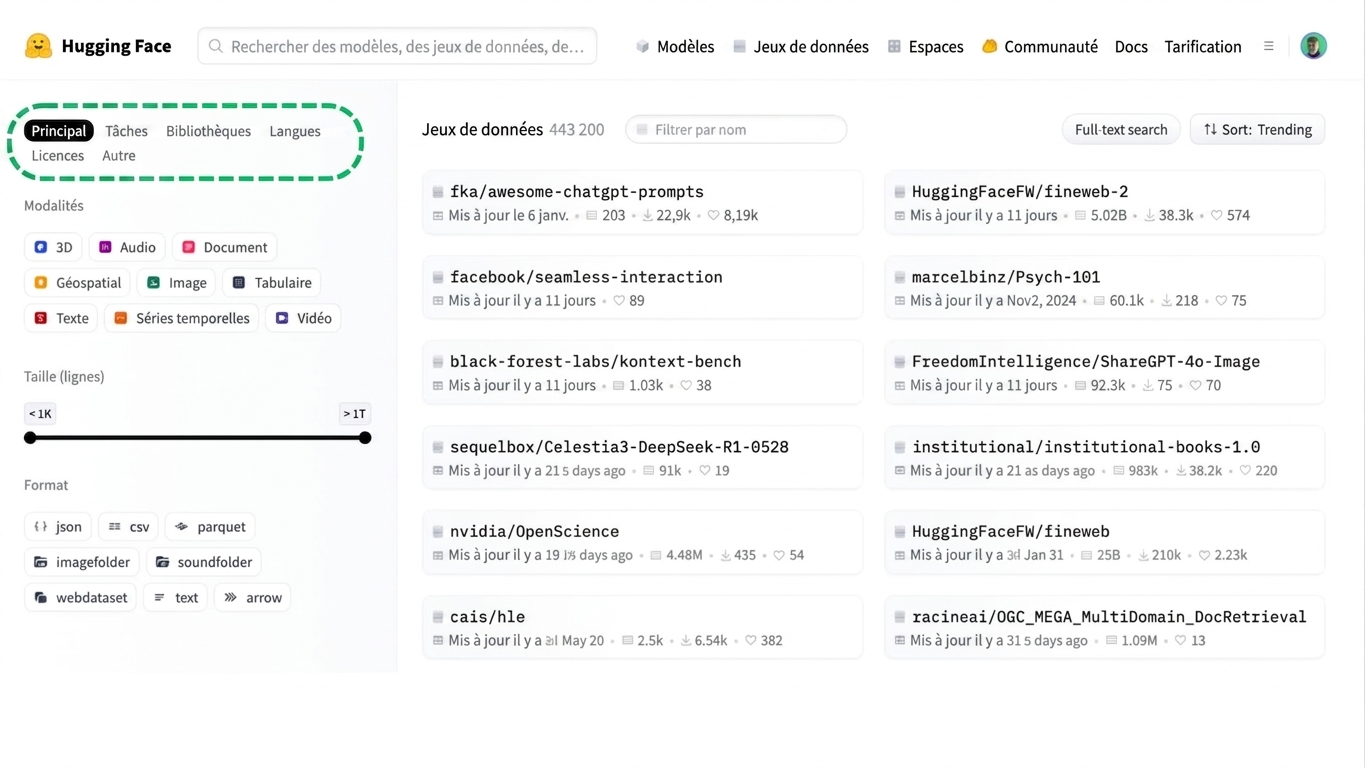Toggle the Géospatial modality filter

[77, 283]
